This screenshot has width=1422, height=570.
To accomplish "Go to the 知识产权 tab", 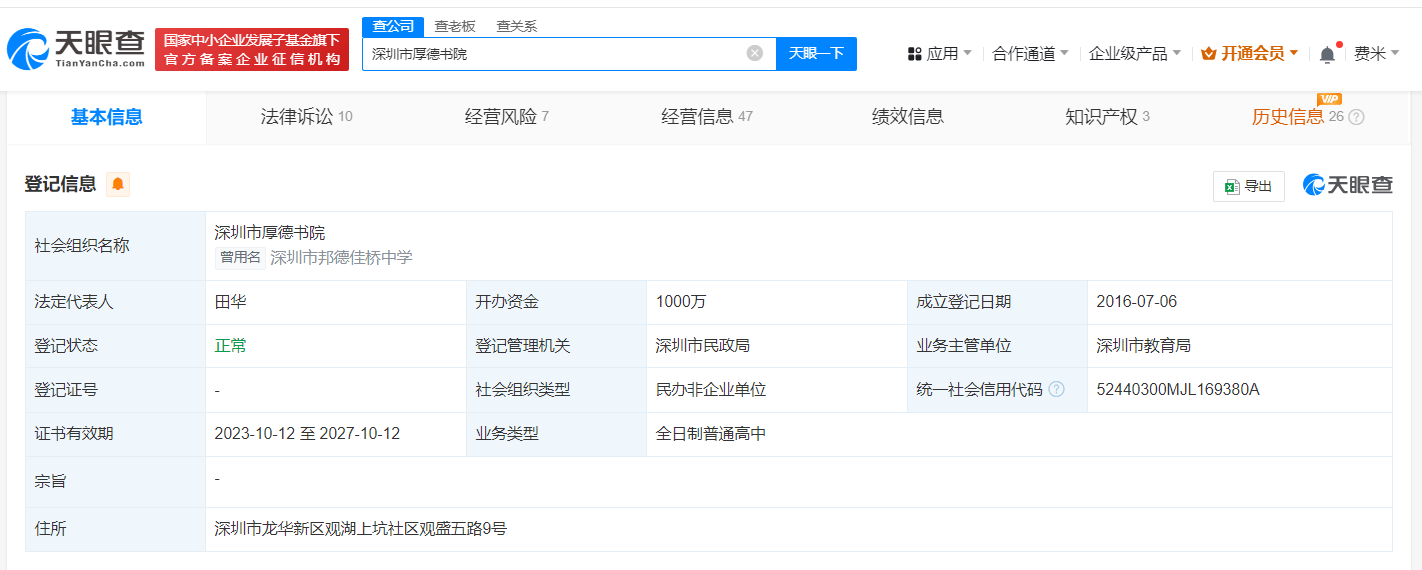I will click(1107, 117).
